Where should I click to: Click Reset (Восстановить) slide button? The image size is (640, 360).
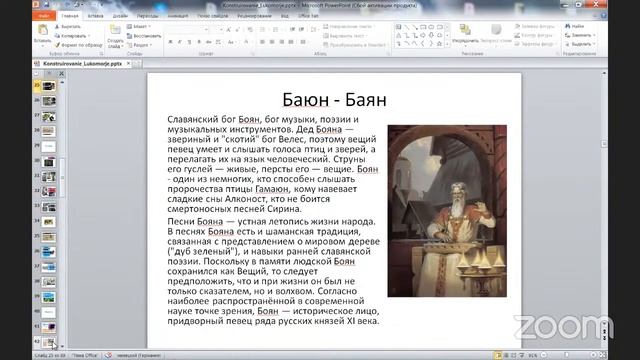click(144, 36)
